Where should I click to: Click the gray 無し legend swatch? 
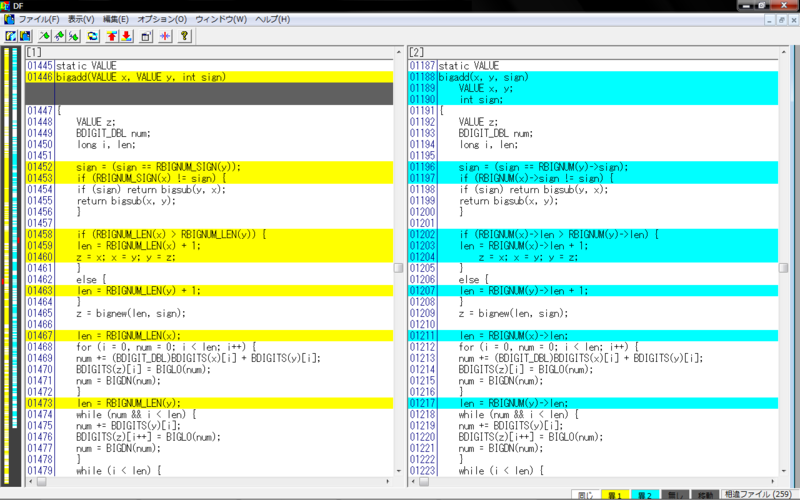[x=675, y=495]
